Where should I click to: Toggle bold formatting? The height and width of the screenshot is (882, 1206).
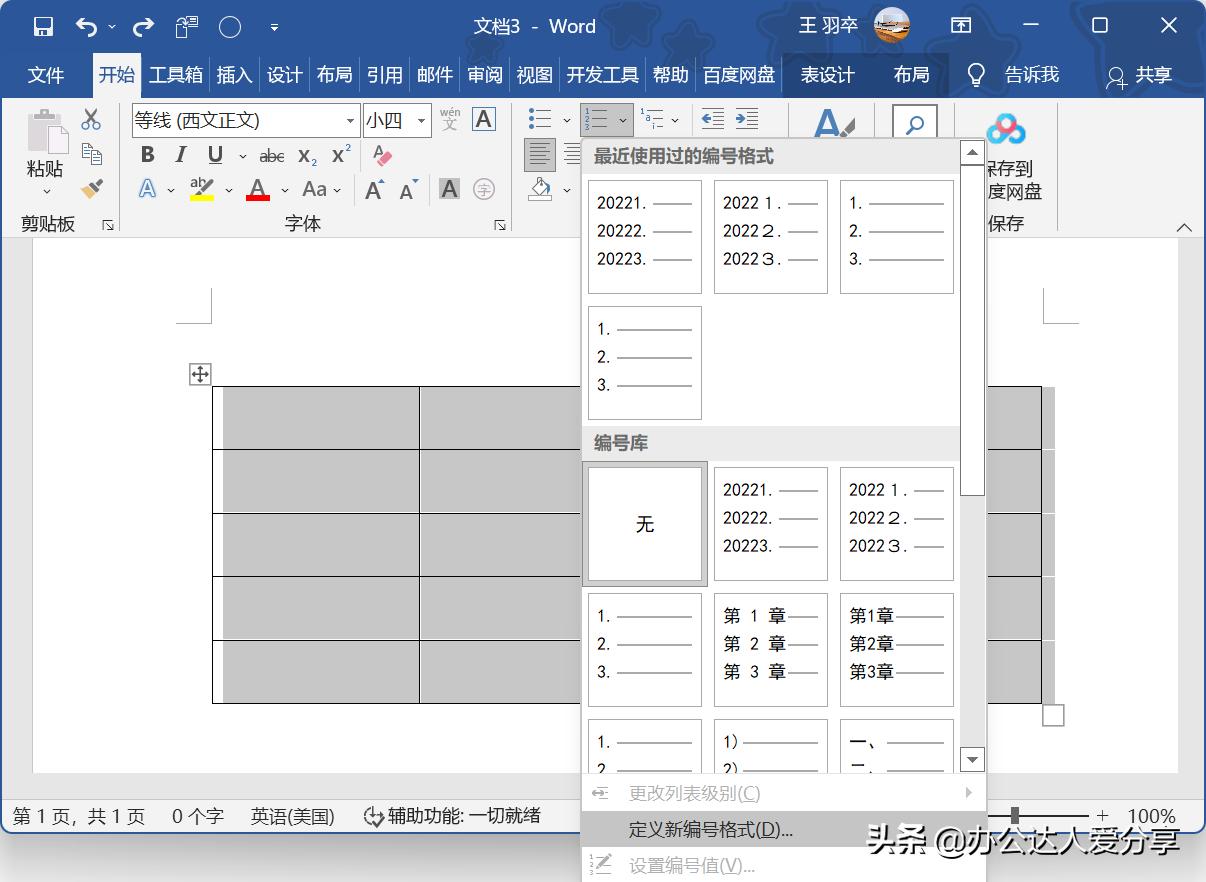click(147, 154)
